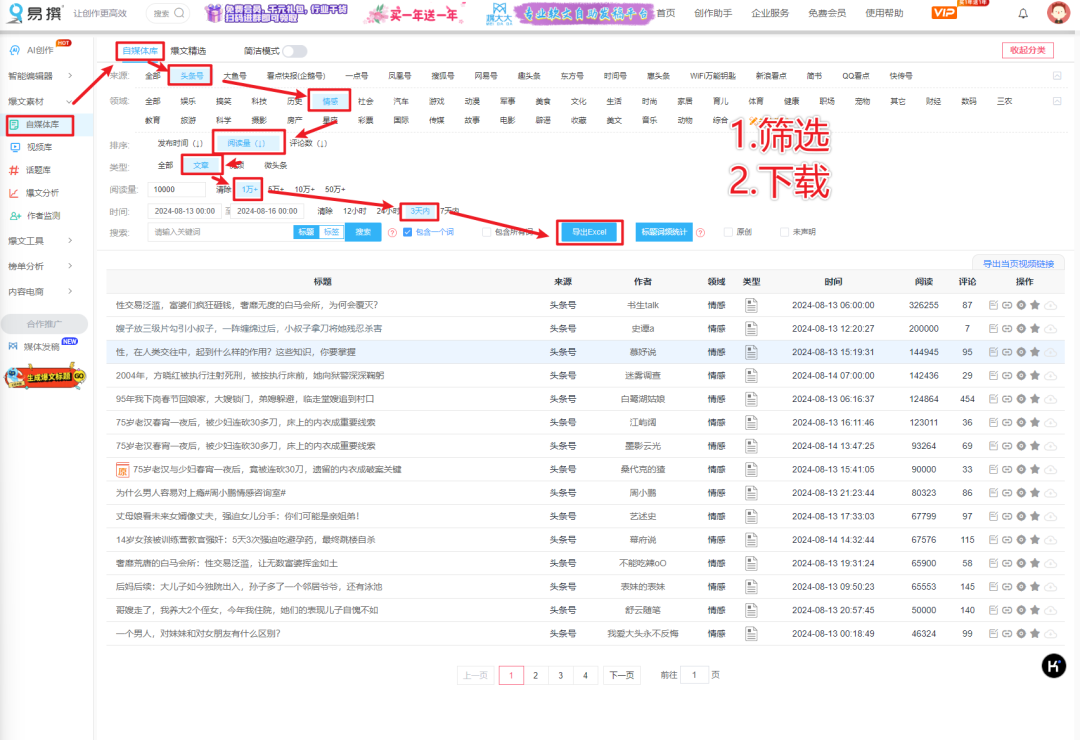
Task: Expand 榜单分析 sidebar menu
Action: (x=40, y=266)
